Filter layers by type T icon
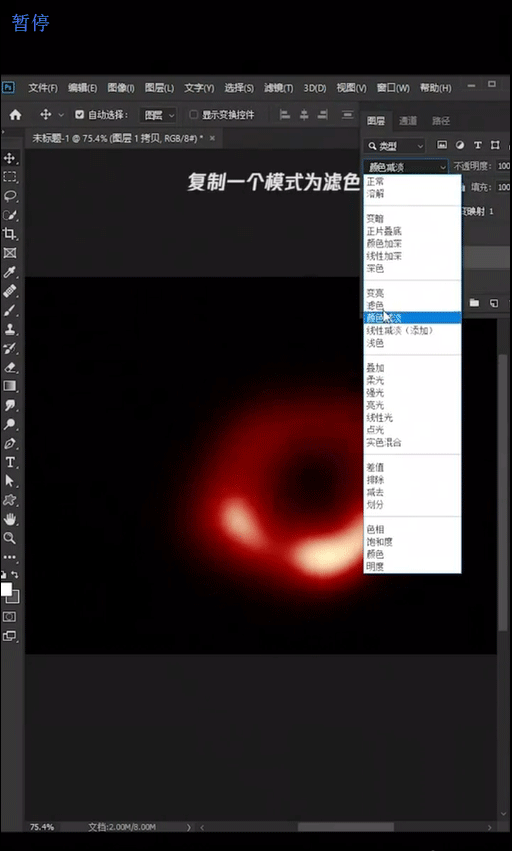 tap(478, 145)
